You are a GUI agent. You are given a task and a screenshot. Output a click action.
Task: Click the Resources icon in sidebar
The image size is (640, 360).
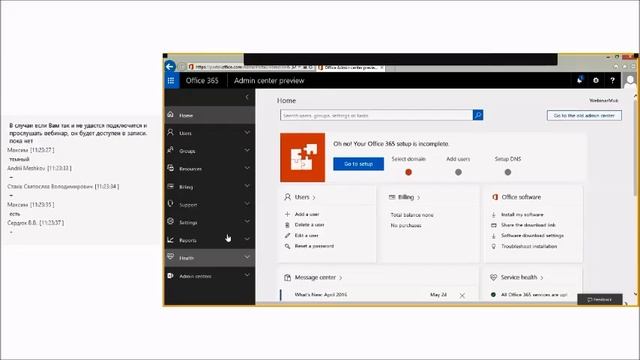pos(171,168)
